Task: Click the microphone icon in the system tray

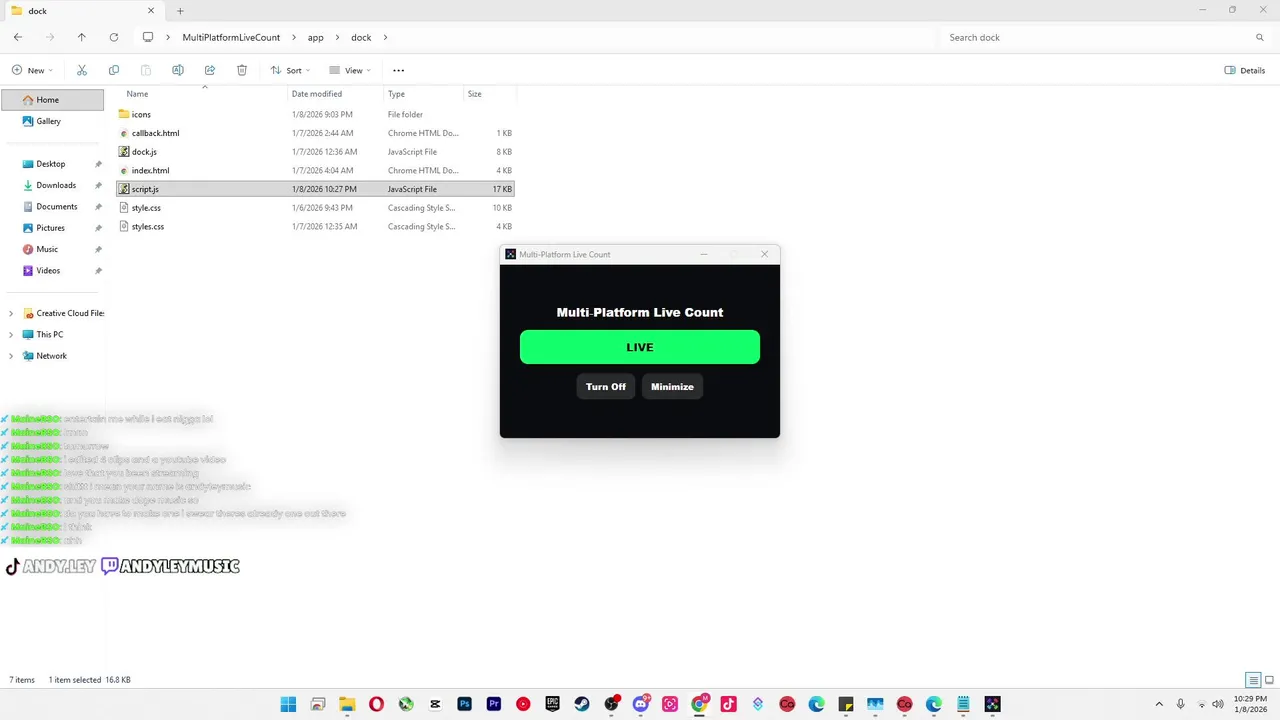Action: [1181, 704]
